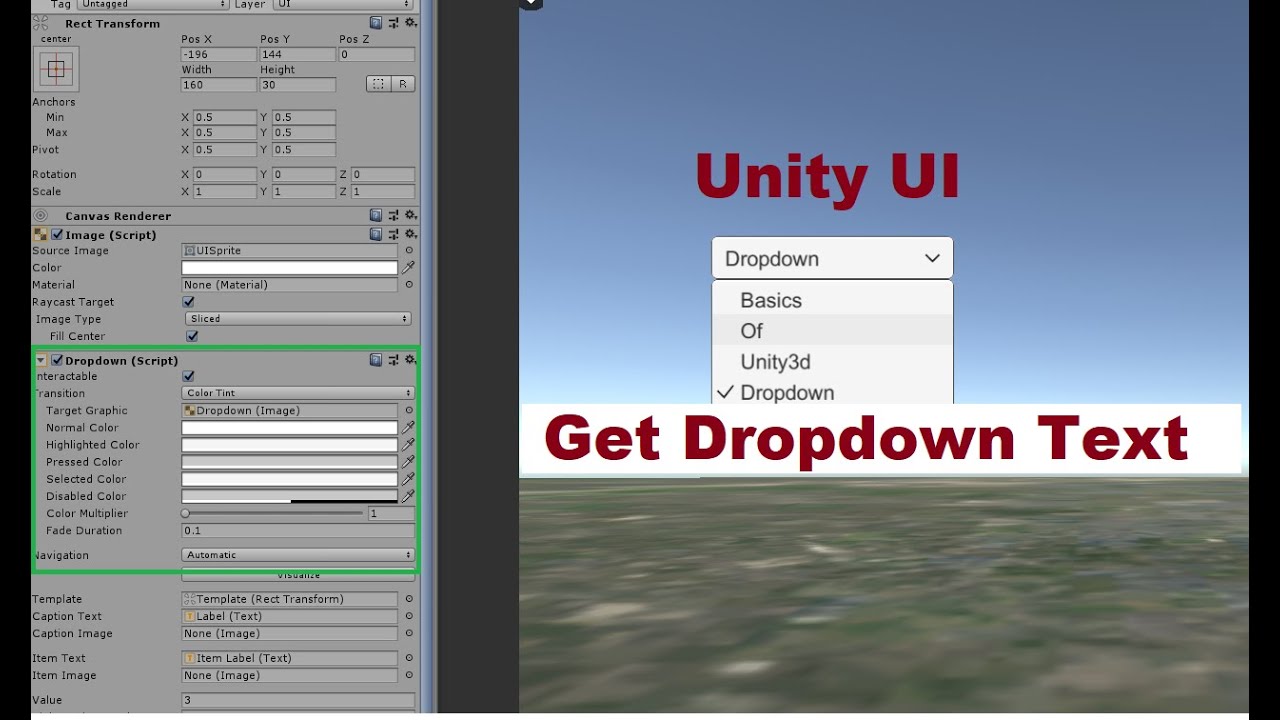Screen dimensions: 1280x720
Task: Select the UISprite Source Image field
Action: click(290, 251)
